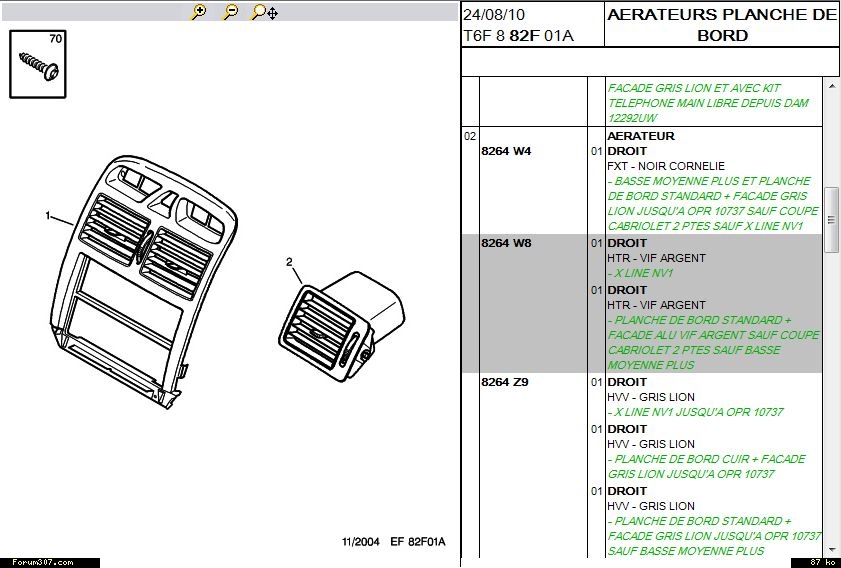Screen dimensions: 841x568
Task: Select the zoom and pan tool icon
Action: coord(264,12)
